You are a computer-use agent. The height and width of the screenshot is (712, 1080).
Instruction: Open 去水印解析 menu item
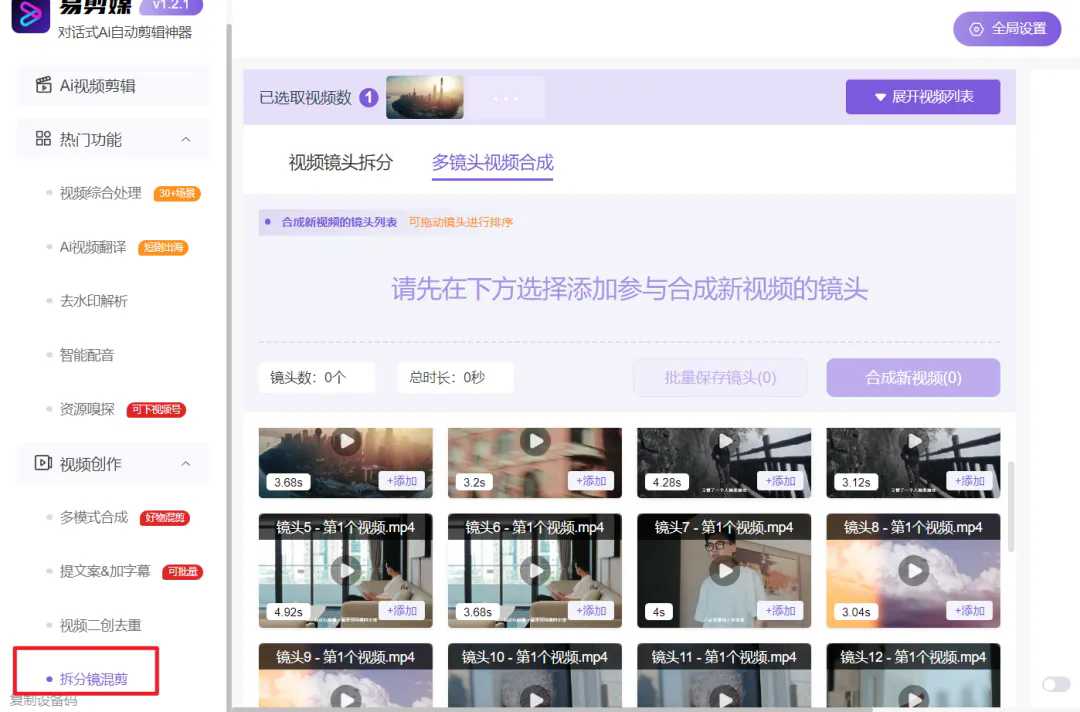(94, 301)
